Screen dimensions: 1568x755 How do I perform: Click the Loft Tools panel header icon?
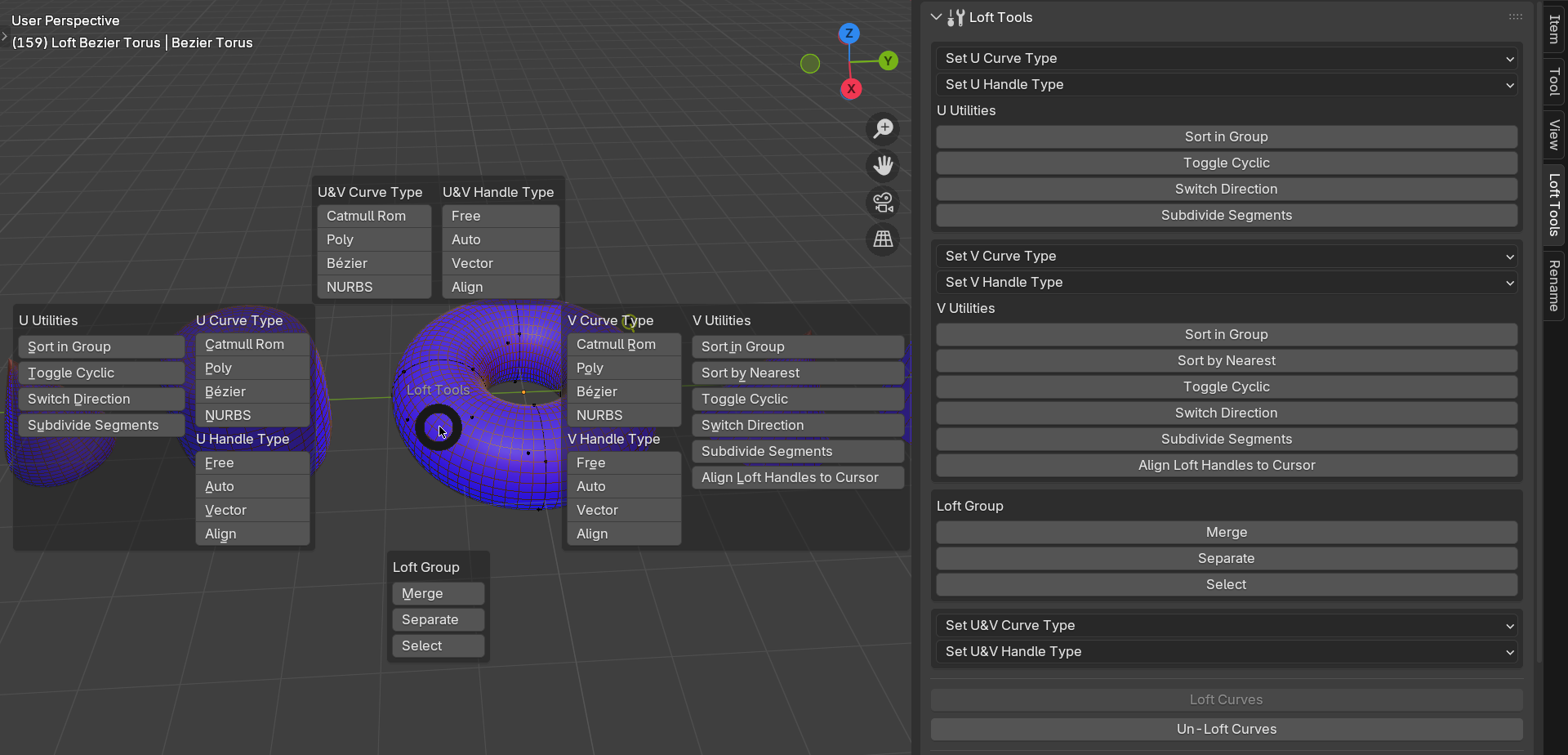pos(956,17)
